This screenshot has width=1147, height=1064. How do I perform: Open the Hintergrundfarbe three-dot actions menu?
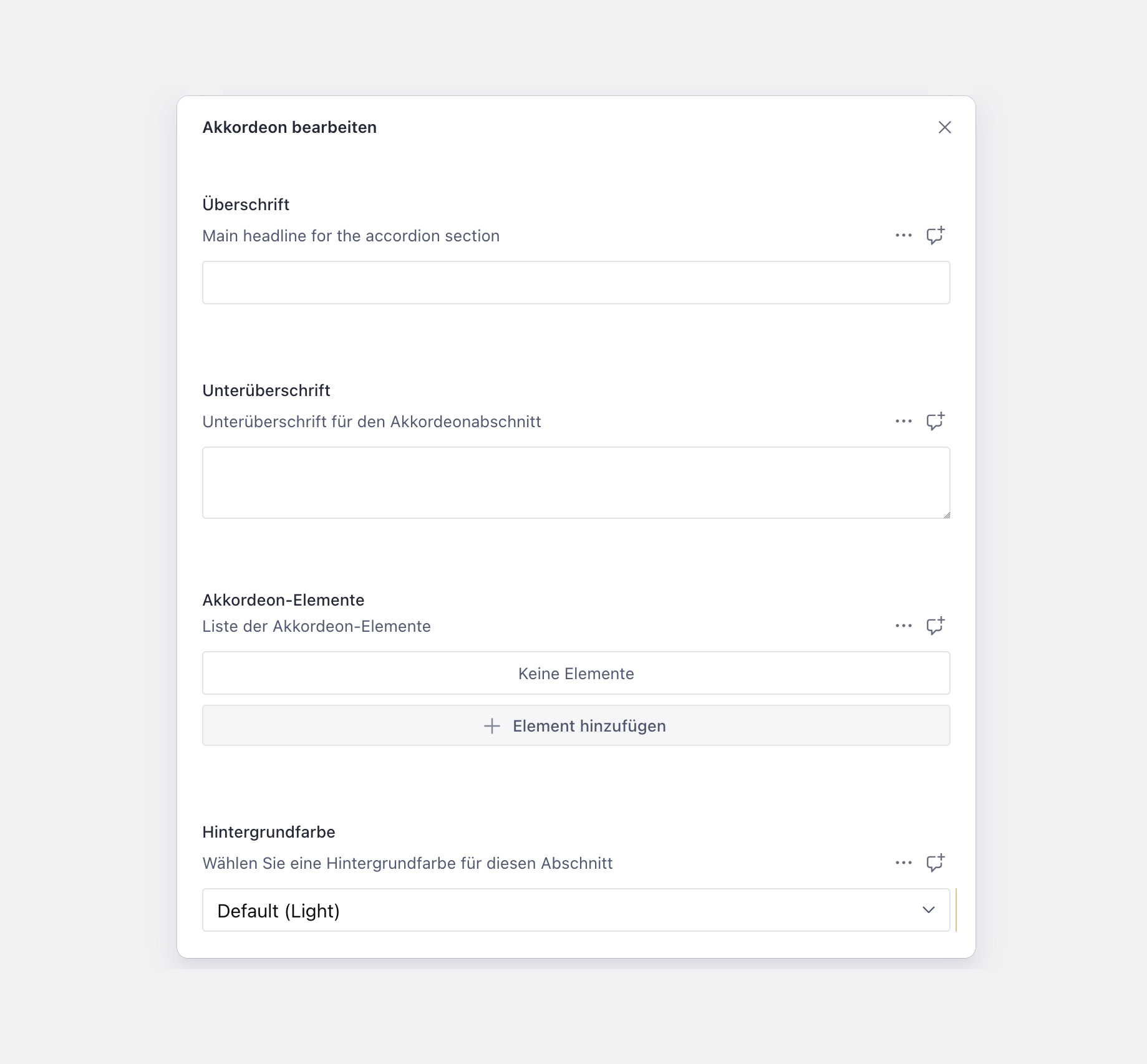point(903,863)
